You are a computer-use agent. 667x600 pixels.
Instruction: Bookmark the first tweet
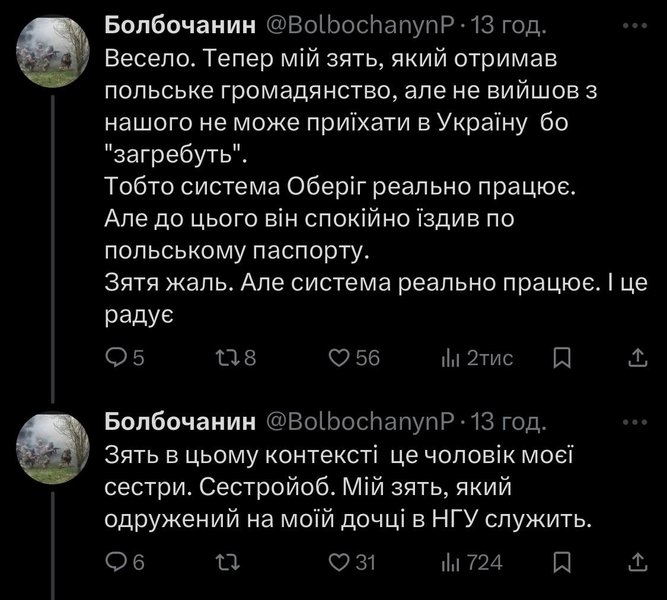(x=562, y=359)
